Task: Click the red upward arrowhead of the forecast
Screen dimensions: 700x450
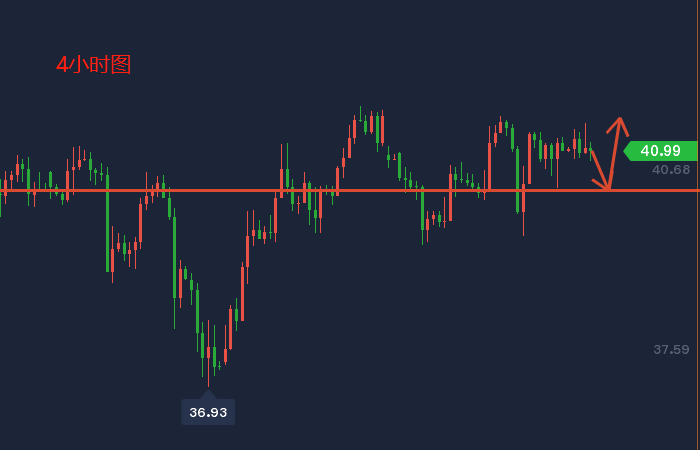Action: [620, 124]
